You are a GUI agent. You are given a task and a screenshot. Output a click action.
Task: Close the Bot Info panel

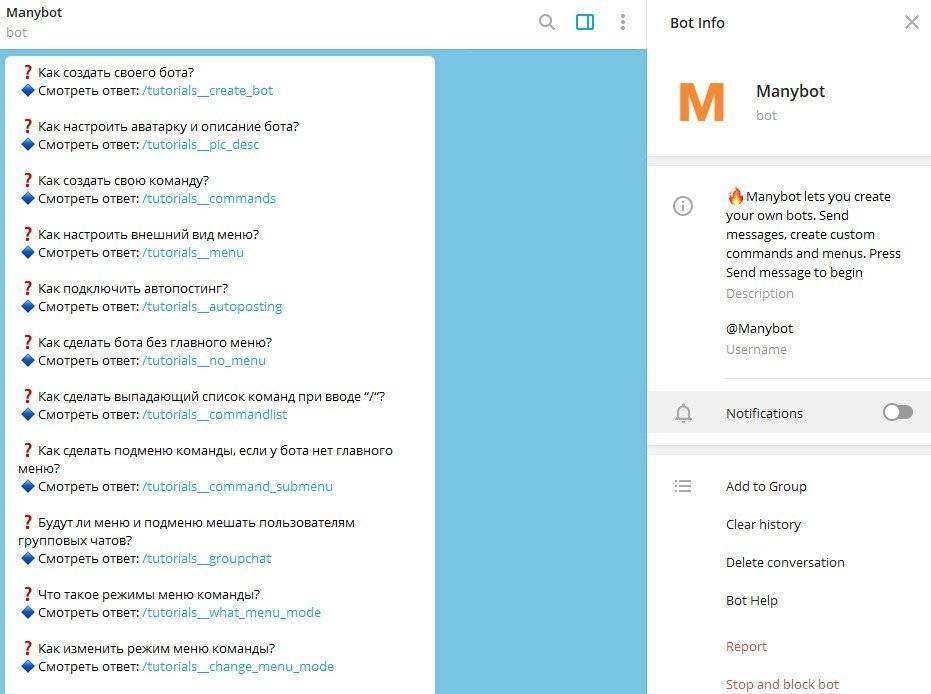click(911, 23)
